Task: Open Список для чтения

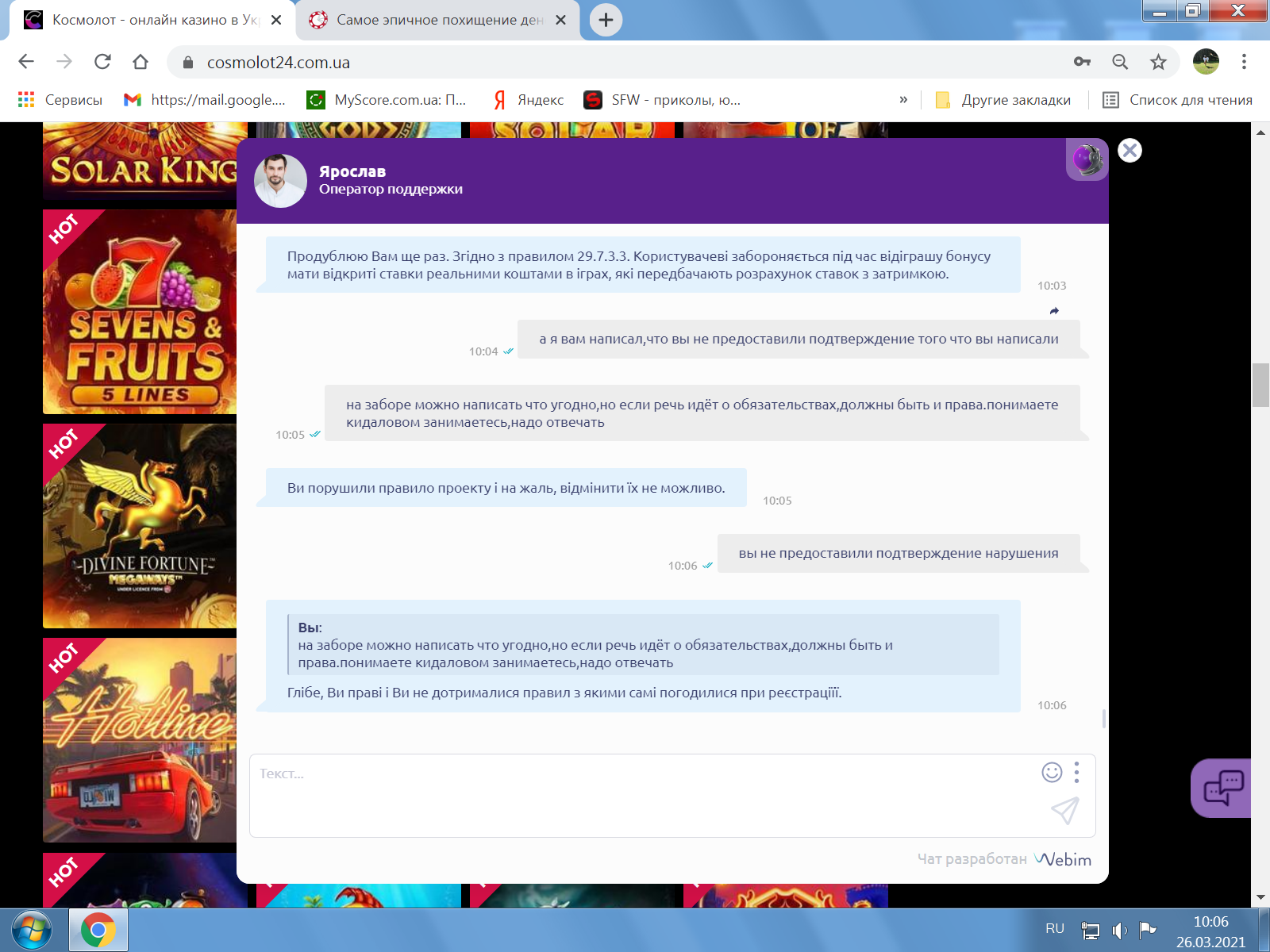Action: [1178, 100]
